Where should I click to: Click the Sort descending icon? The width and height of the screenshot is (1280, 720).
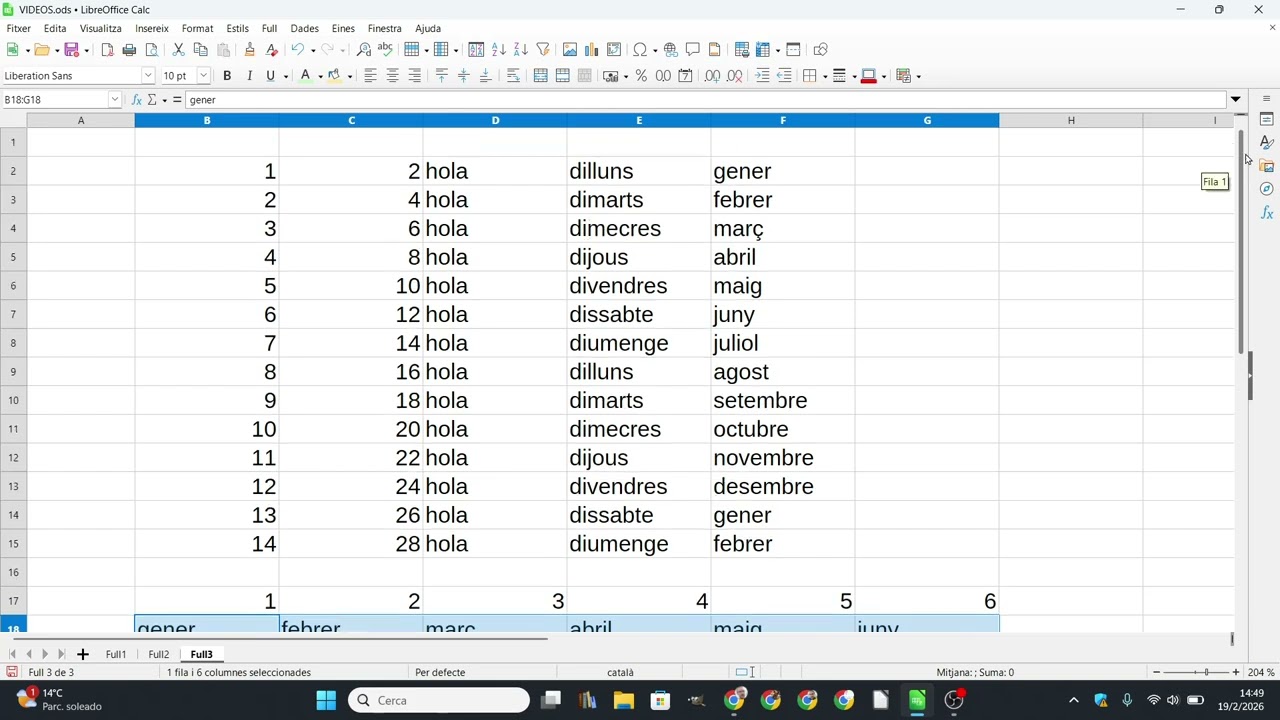520,49
